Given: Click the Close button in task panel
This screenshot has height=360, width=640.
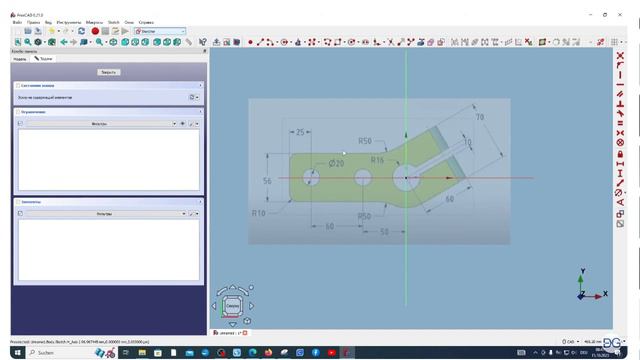Looking at the screenshot, I should pyautogui.click(x=109, y=72).
